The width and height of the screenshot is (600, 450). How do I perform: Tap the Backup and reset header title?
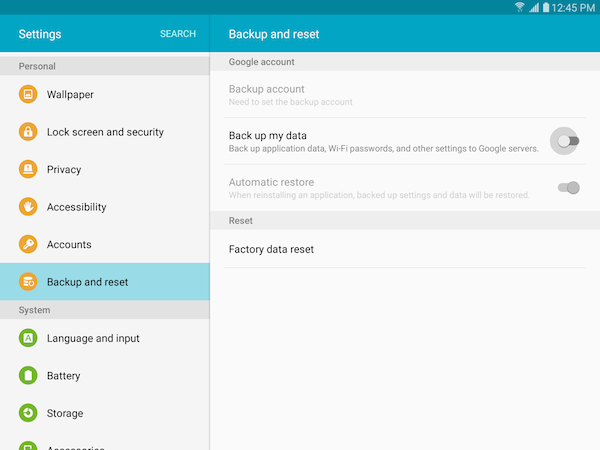point(274,34)
